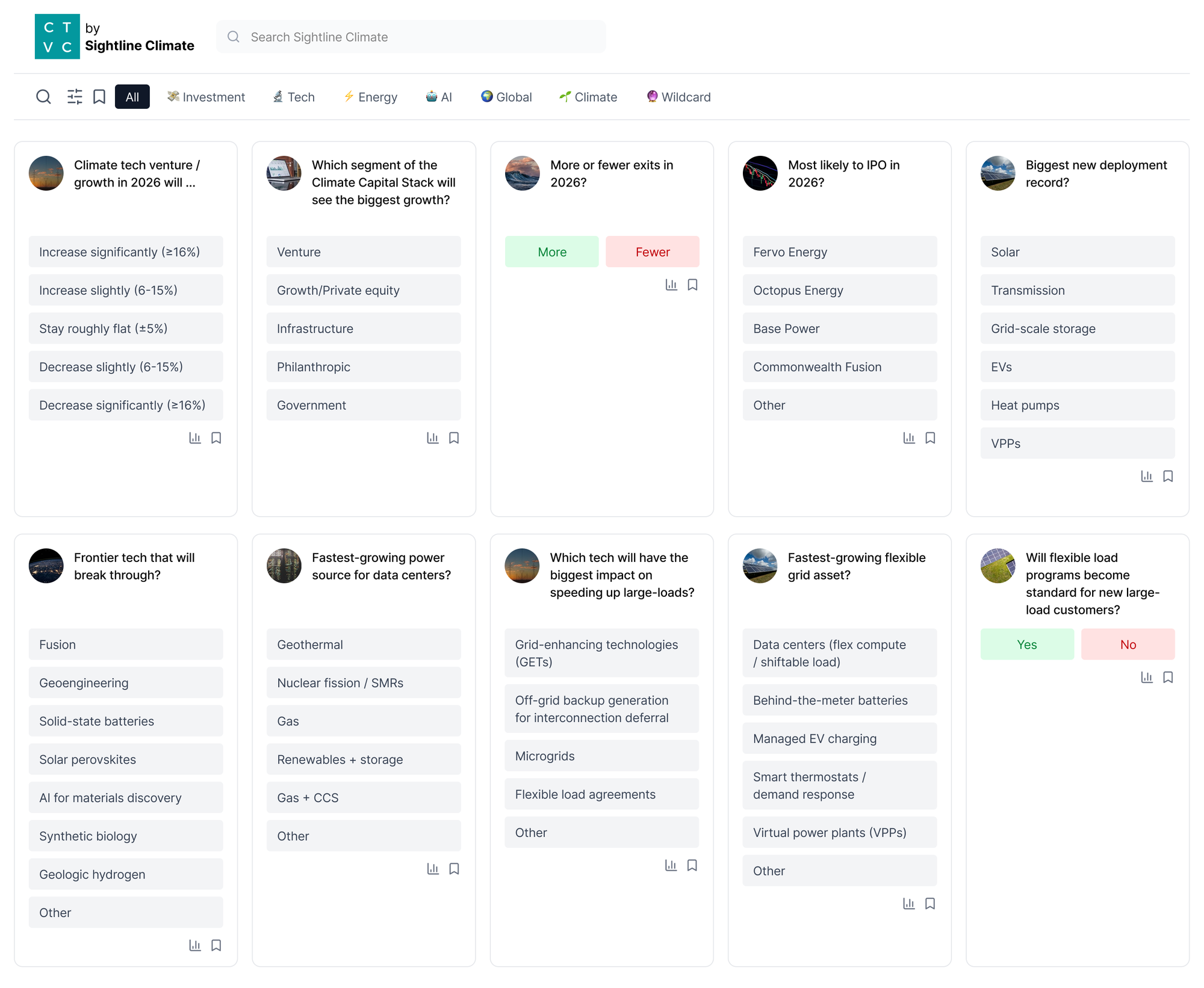Open the Energy category tab
1204x988 pixels.
pos(370,97)
